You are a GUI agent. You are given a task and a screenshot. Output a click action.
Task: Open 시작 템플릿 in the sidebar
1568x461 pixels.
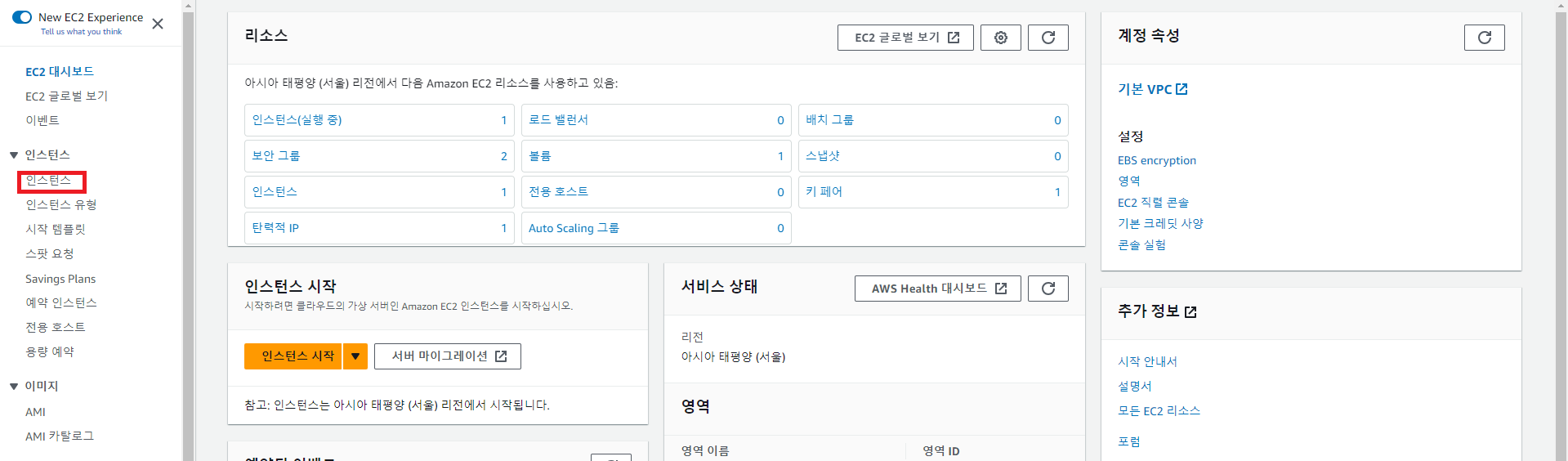pos(56,229)
